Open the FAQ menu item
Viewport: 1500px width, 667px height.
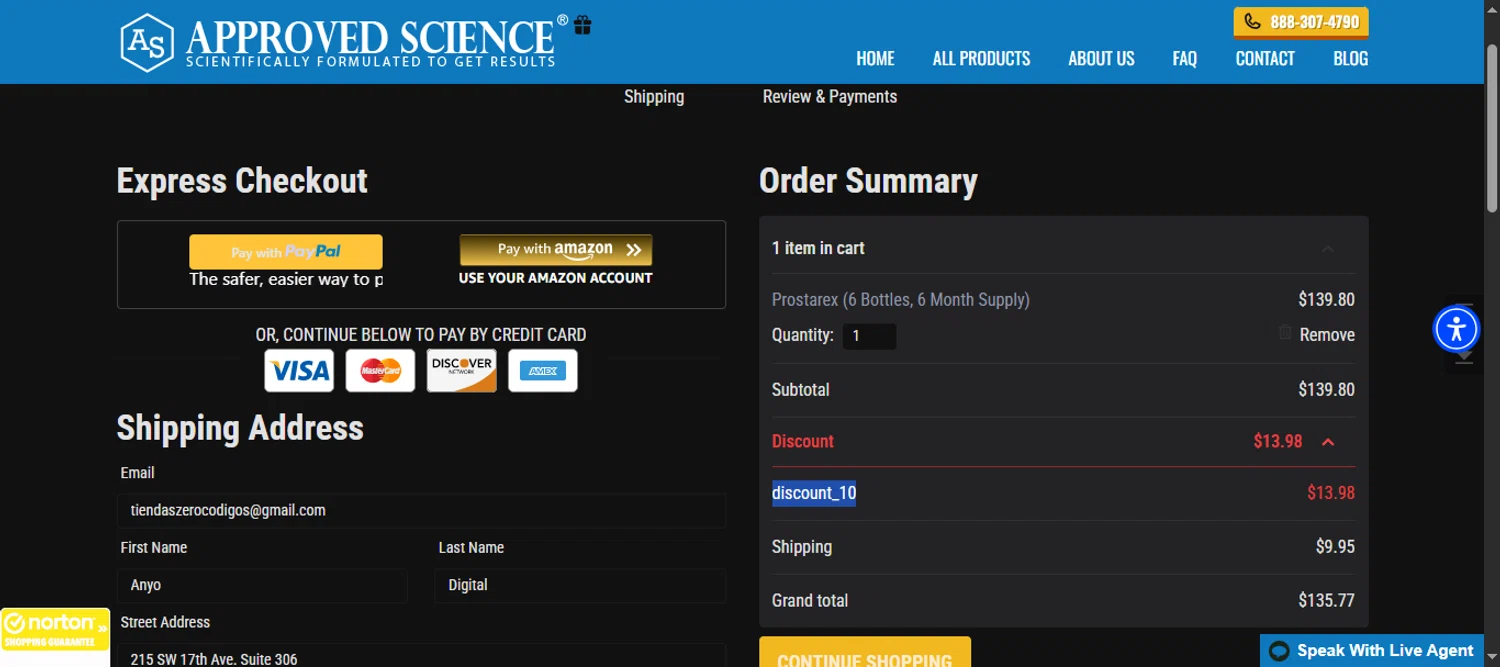point(1185,58)
